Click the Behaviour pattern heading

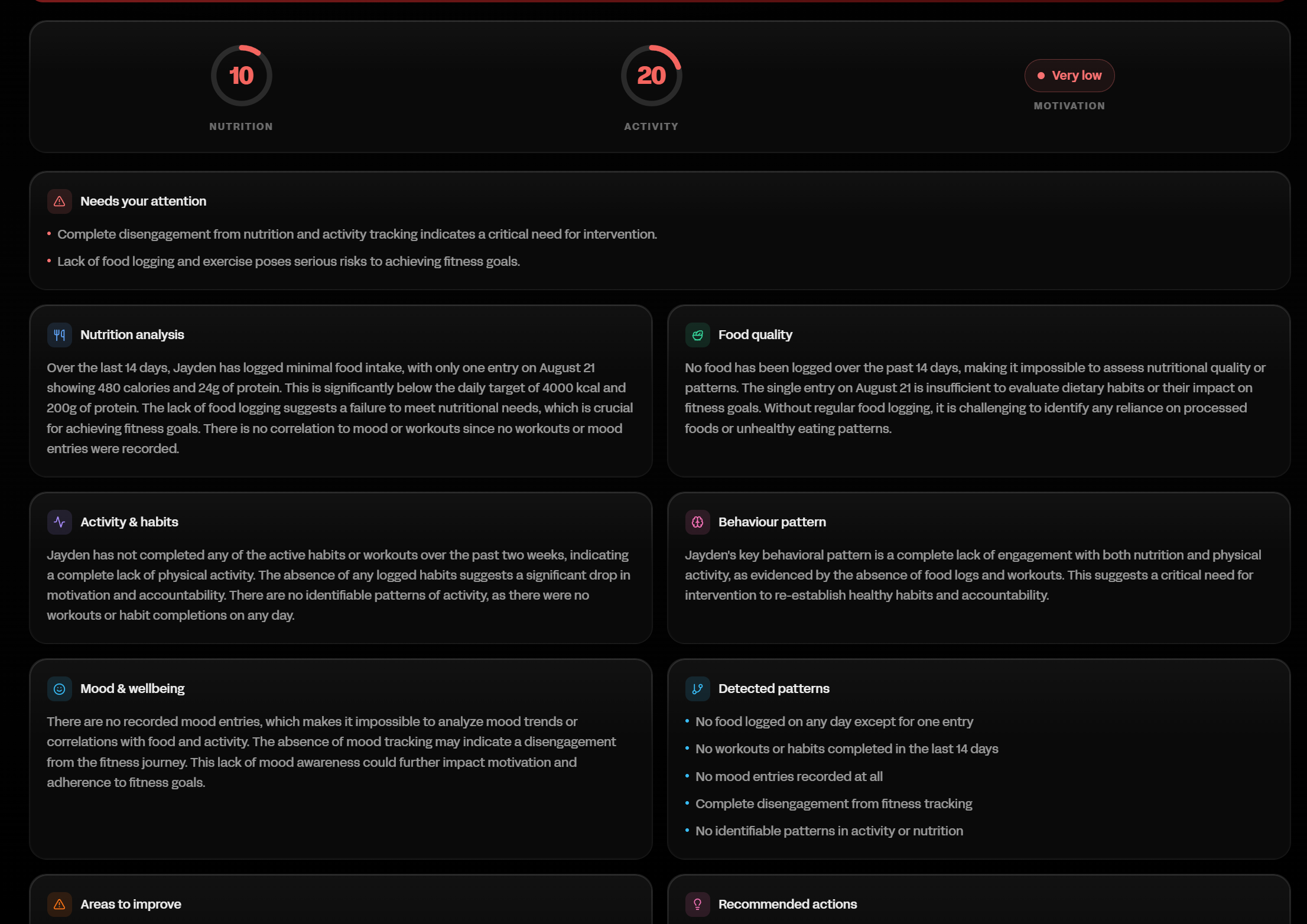[x=772, y=522]
